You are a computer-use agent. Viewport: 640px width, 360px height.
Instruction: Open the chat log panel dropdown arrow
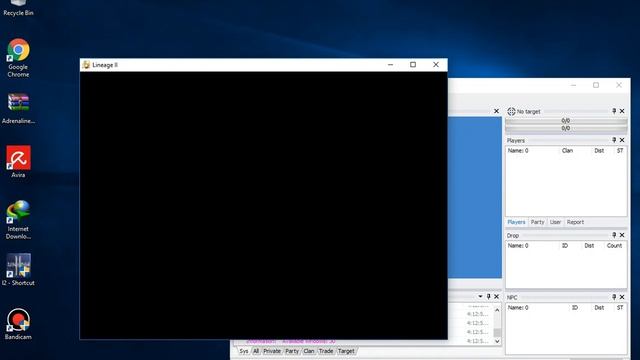480,297
